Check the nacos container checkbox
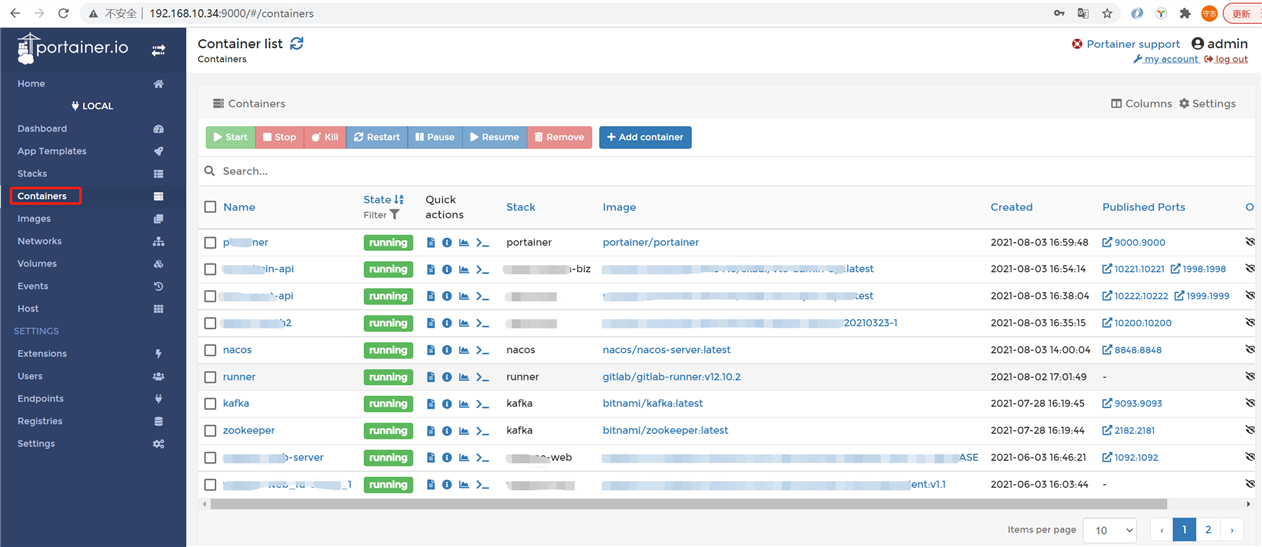The image size is (1262, 547). click(x=210, y=350)
